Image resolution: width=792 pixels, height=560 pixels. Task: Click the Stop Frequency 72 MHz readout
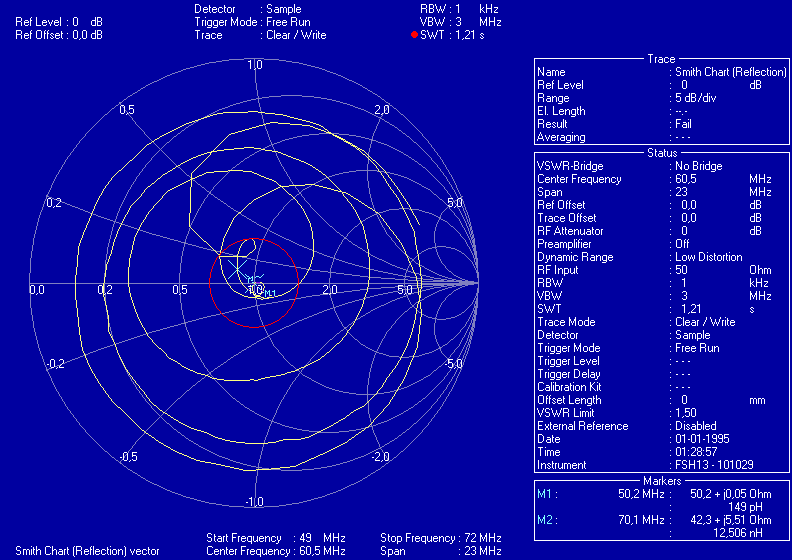[x=440, y=538]
